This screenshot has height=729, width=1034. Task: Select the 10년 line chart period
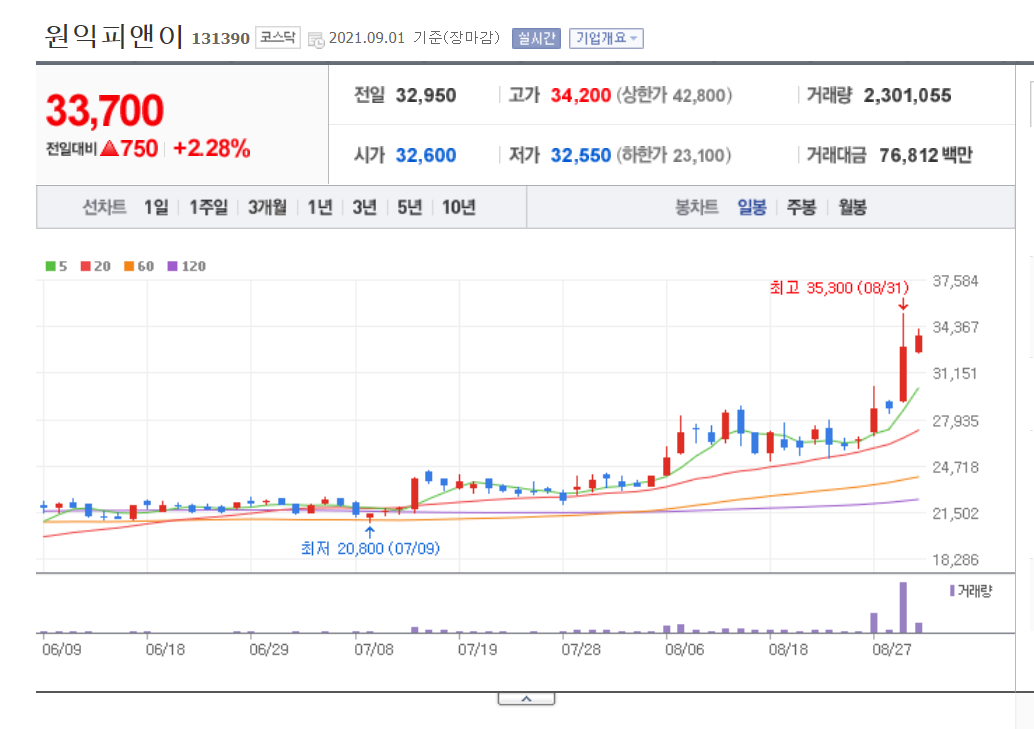pyautogui.click(x=459, y=208)
